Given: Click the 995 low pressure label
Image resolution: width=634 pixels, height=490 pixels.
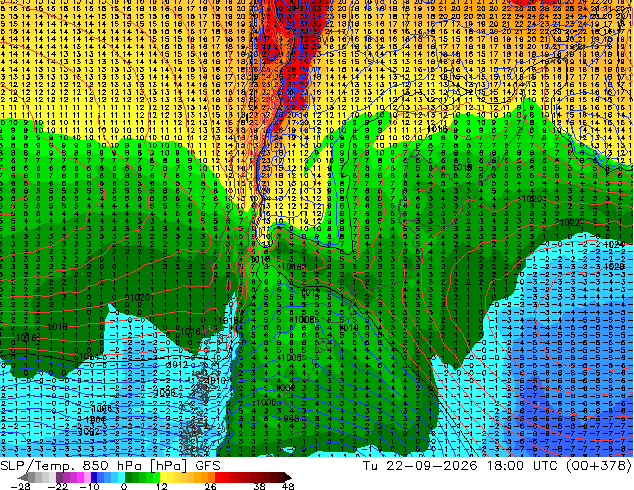Looking at the screenshot, I should [x=291, y=419].
